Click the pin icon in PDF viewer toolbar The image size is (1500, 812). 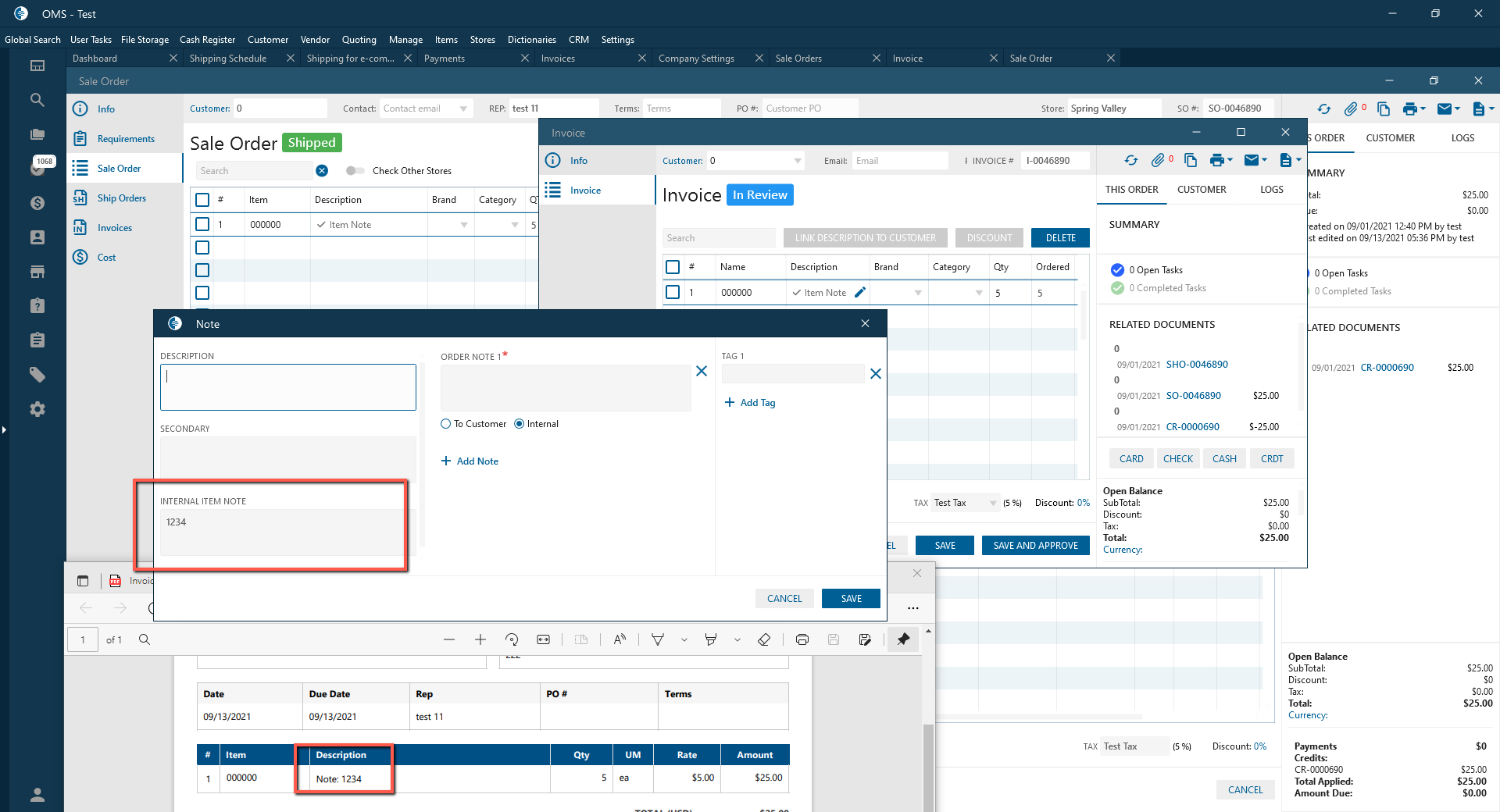tap(903, 639)
